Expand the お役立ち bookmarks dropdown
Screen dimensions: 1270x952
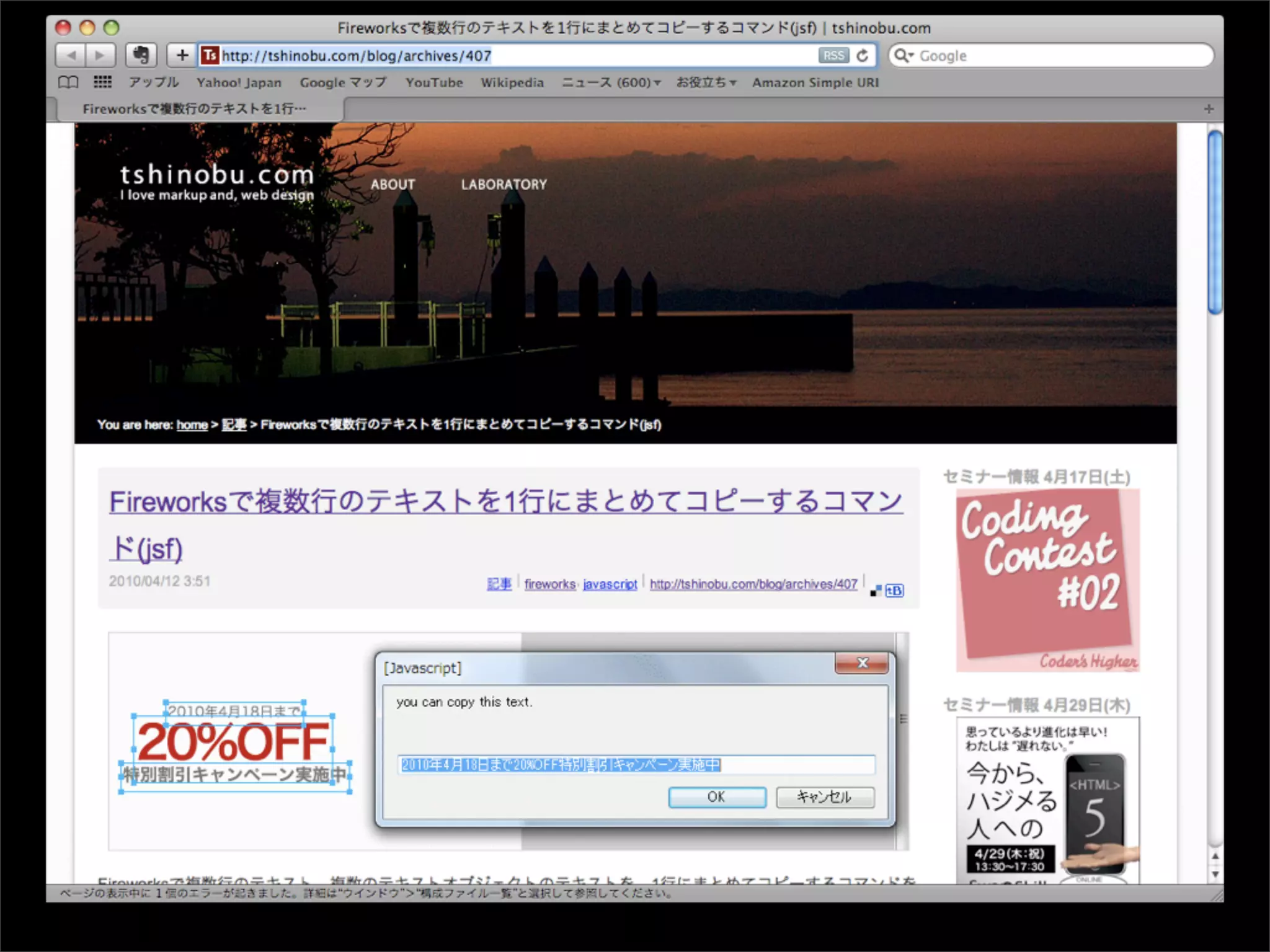click(706, 82)
